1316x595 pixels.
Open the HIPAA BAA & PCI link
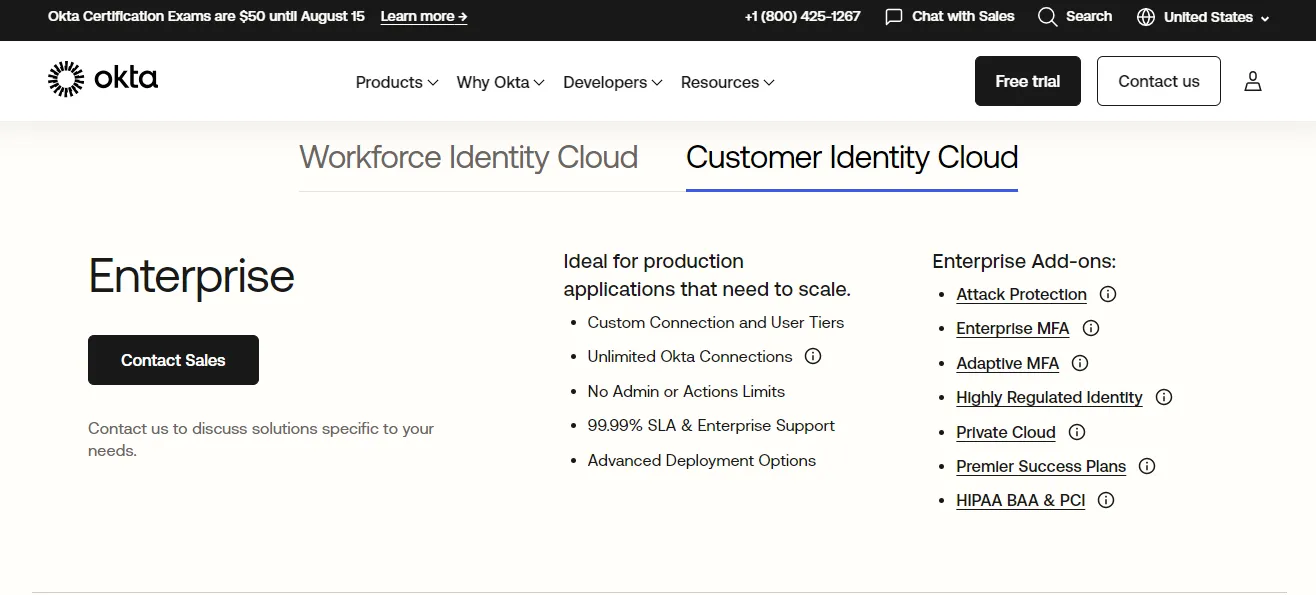[x=1021, y=500]
